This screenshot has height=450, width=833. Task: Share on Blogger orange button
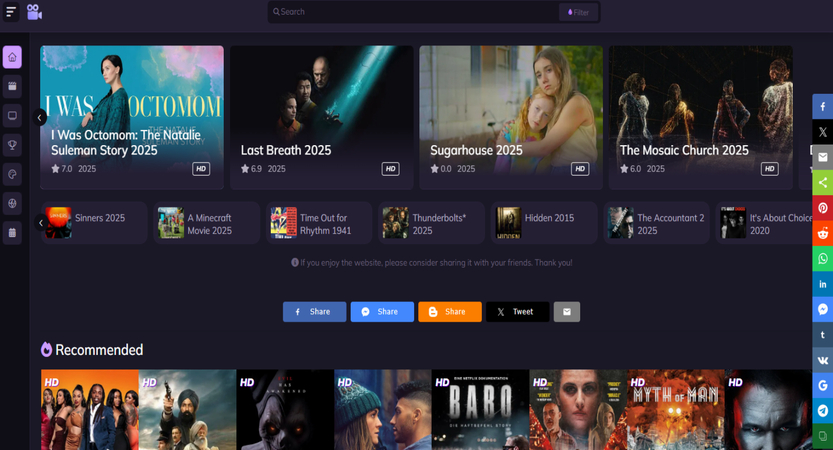point(450,312)
